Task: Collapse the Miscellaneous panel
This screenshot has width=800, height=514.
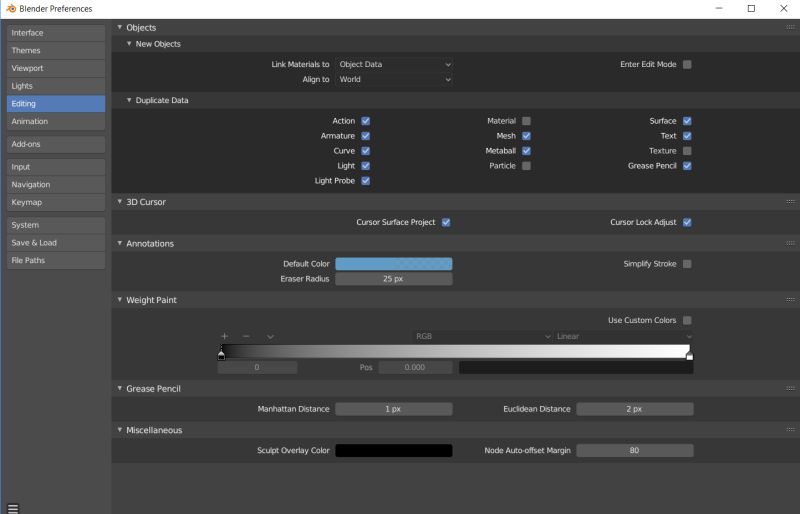Action: click(120, 430)
